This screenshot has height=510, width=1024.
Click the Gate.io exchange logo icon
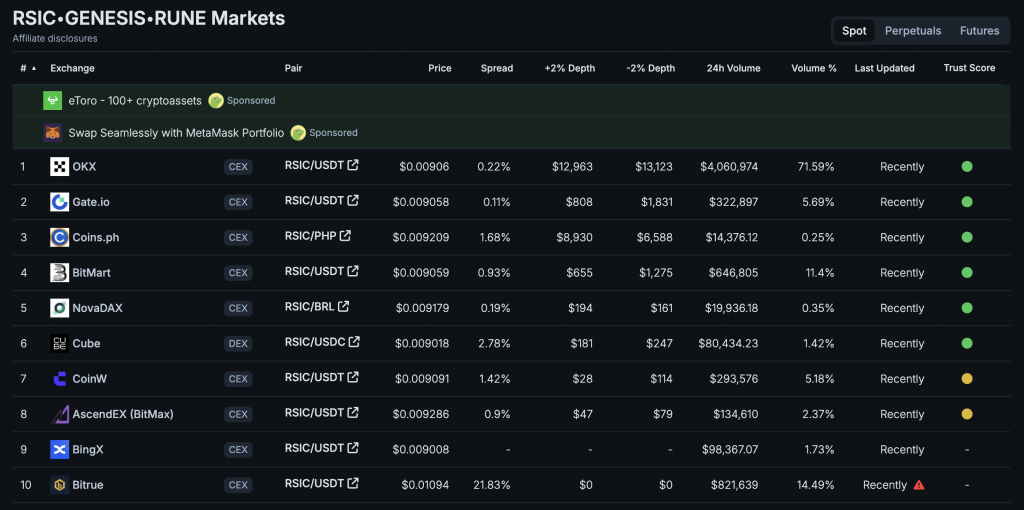coord(59,202)
